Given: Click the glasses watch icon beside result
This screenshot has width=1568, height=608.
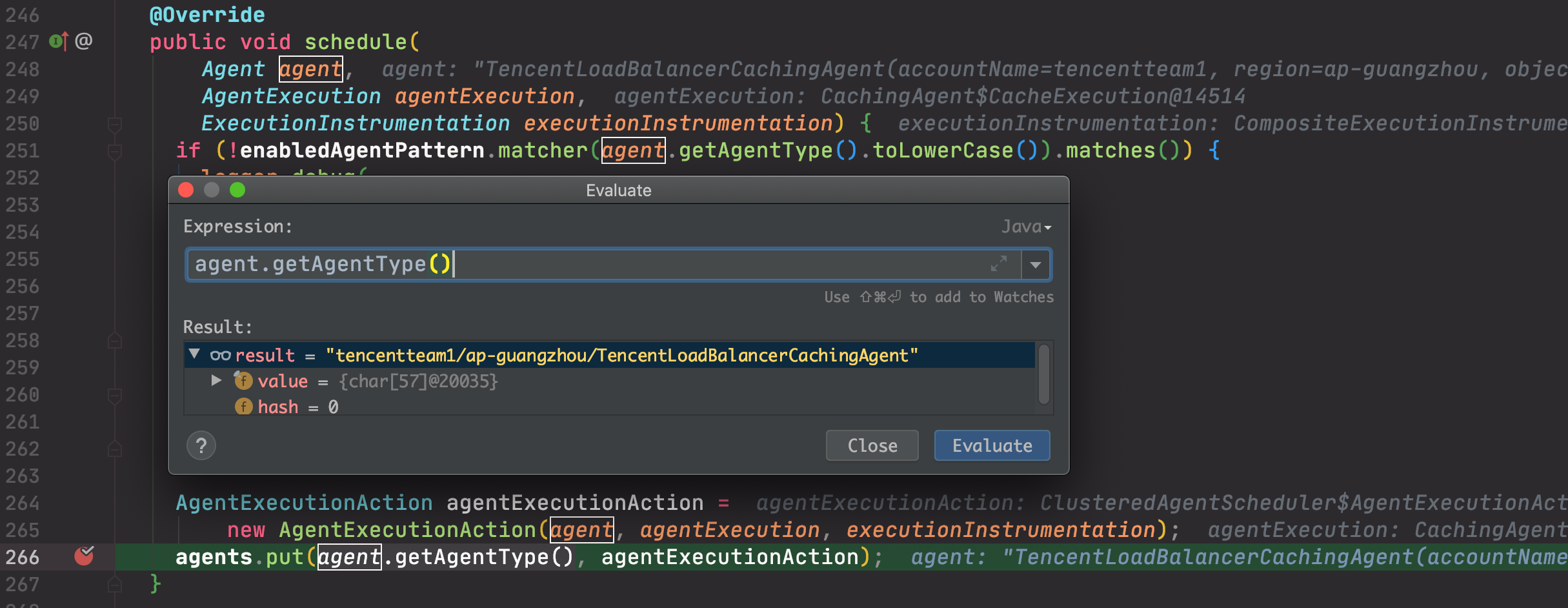Looking at the screenshot, I should pyautogui.click(x=220, y=356).
